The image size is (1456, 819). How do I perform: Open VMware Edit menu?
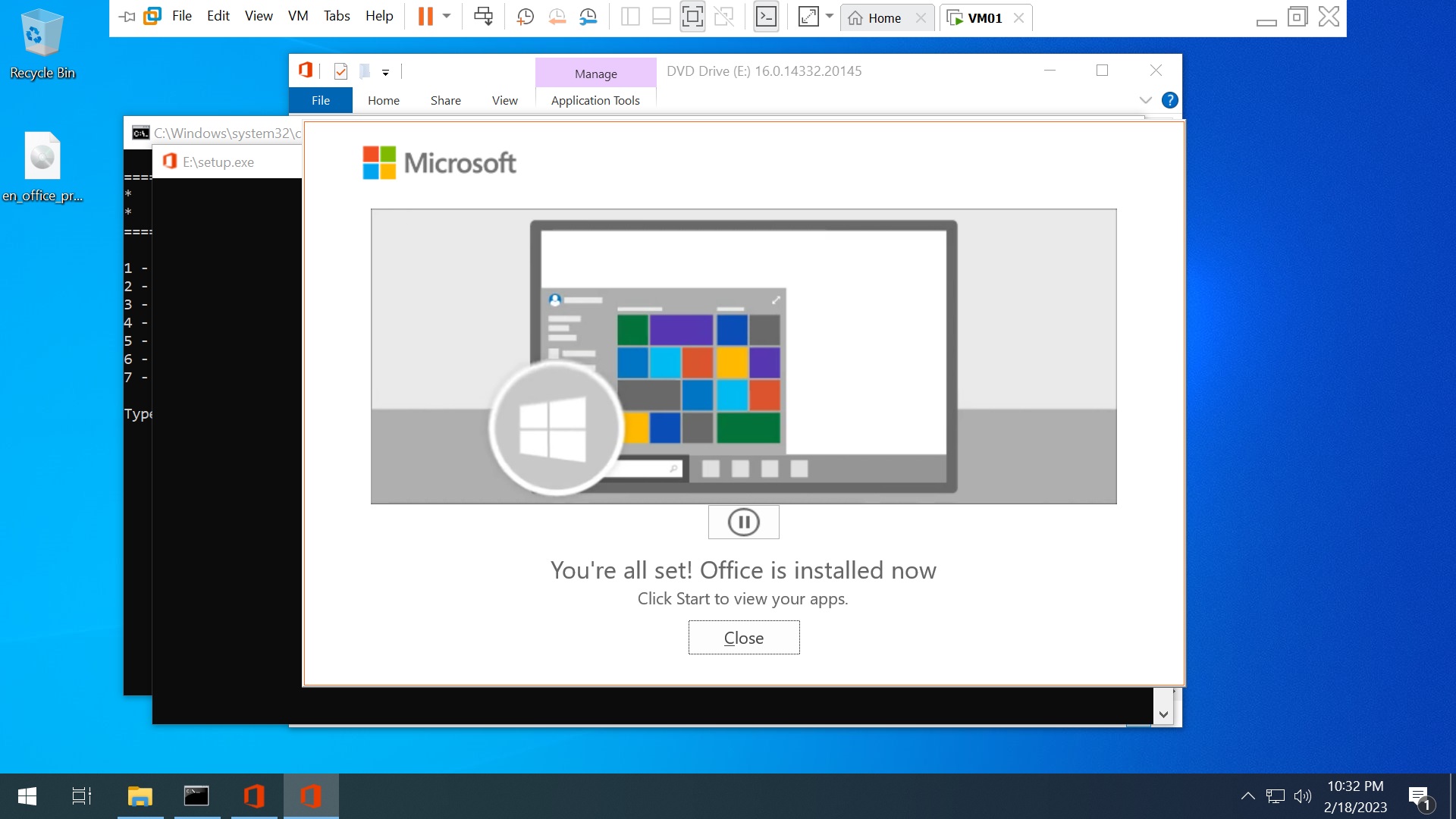point(218,16)
